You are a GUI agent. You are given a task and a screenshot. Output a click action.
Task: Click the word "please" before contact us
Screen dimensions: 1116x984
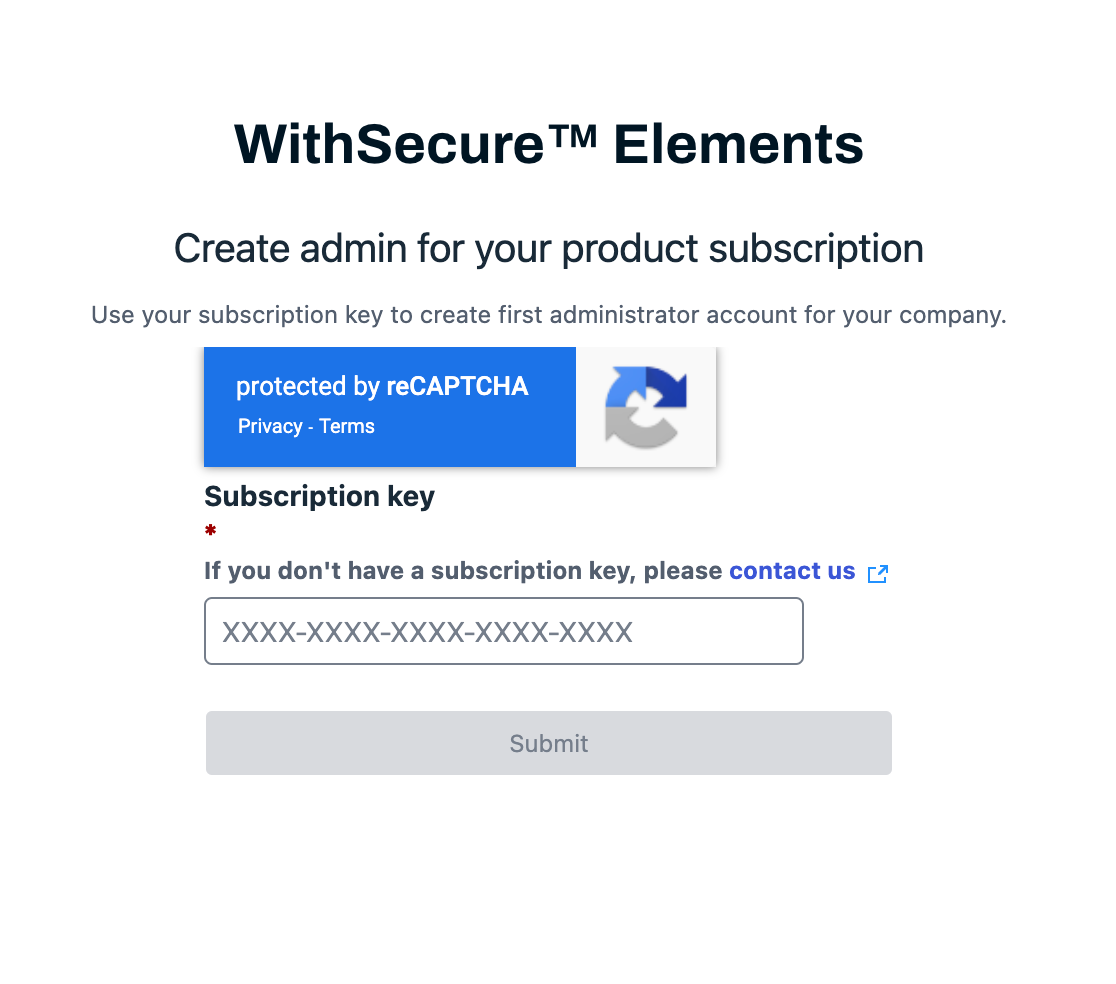(683, 571)
